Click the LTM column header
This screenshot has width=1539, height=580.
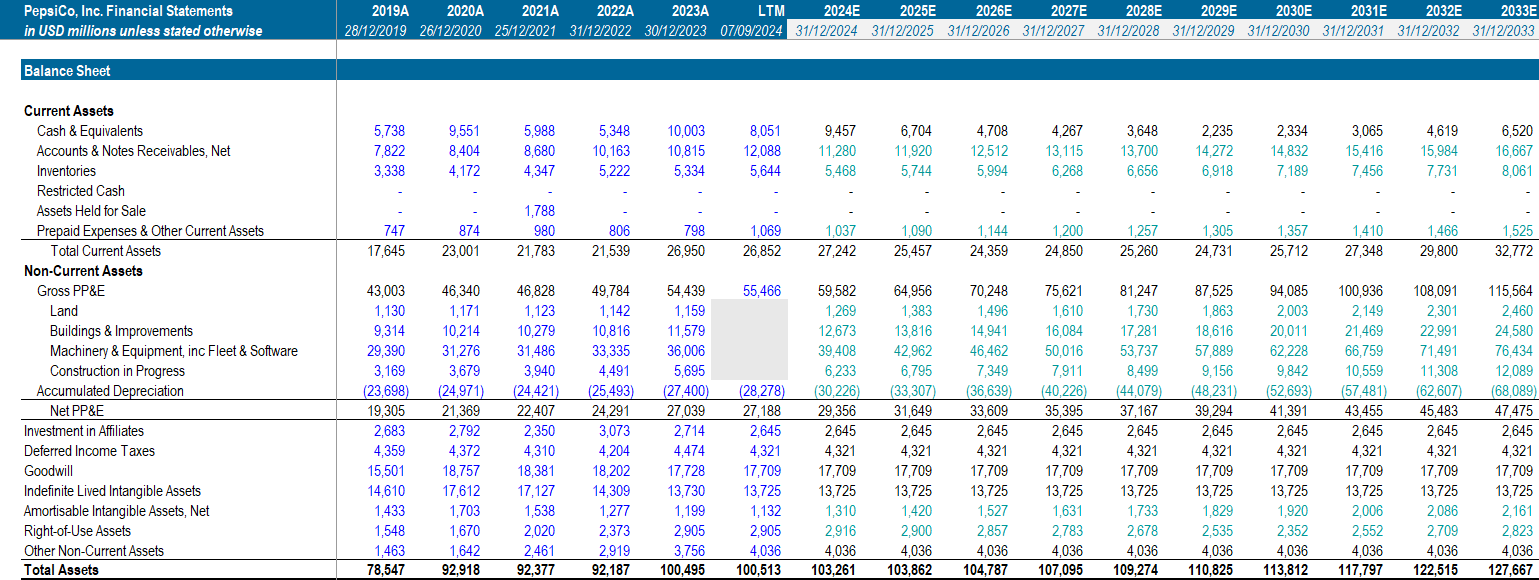coord(771,11)
